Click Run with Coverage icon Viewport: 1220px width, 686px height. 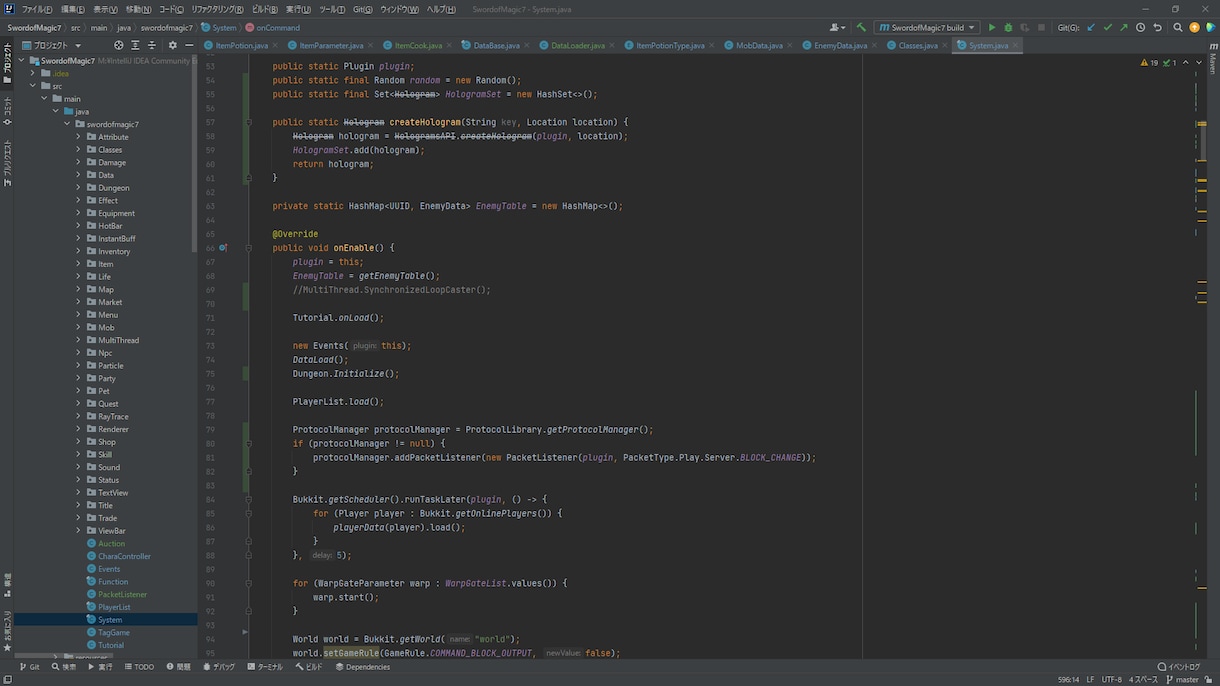tap(1024, 28)
